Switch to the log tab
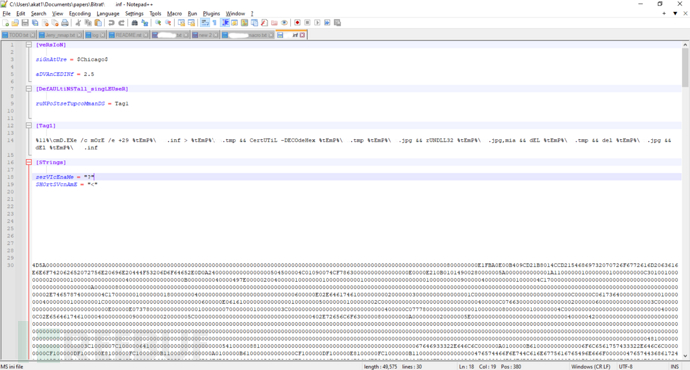 click(x=95, y=35)
